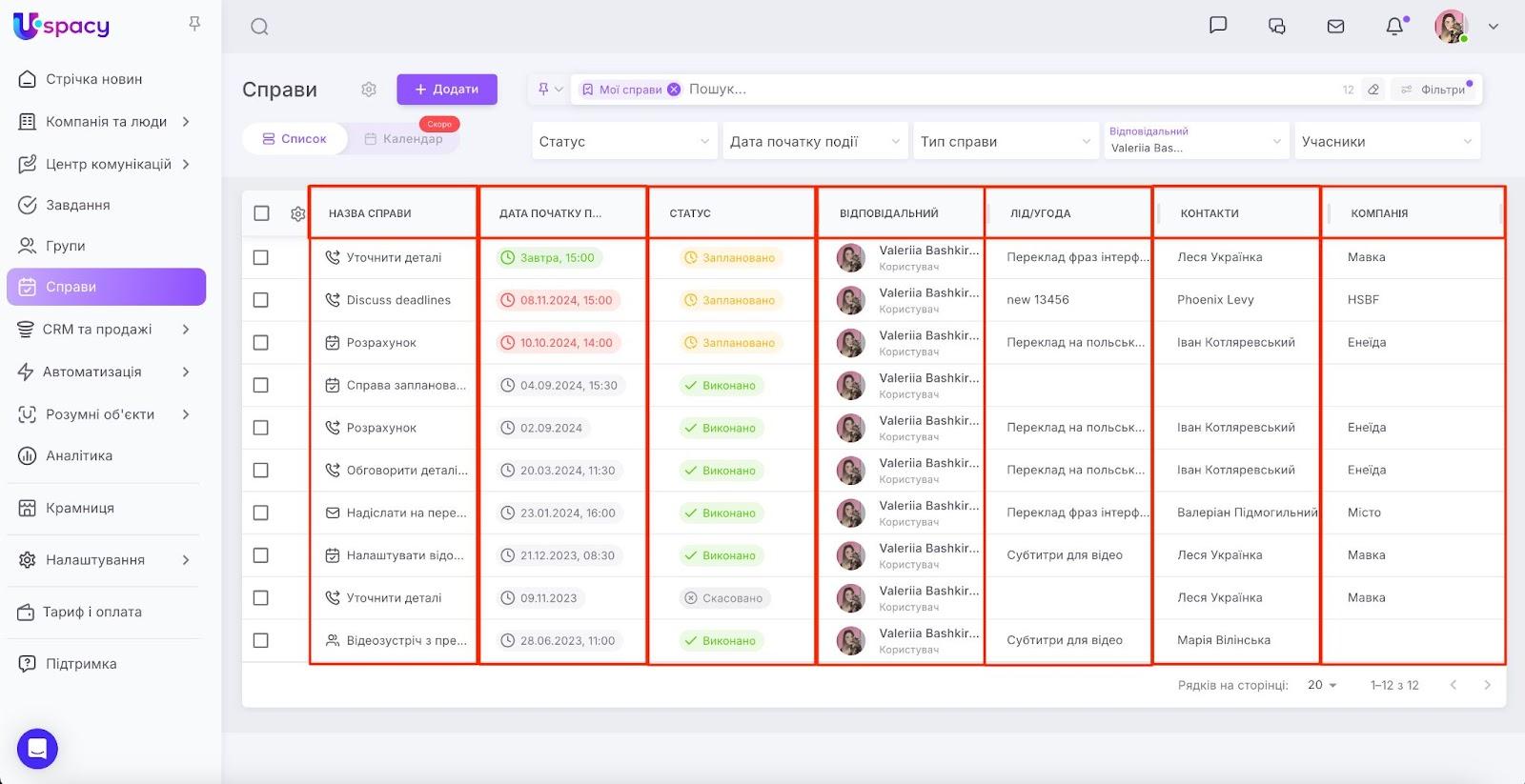
Task: Tick checkbox for 10.10.2024 Розрахунок row
Action: 261,342
